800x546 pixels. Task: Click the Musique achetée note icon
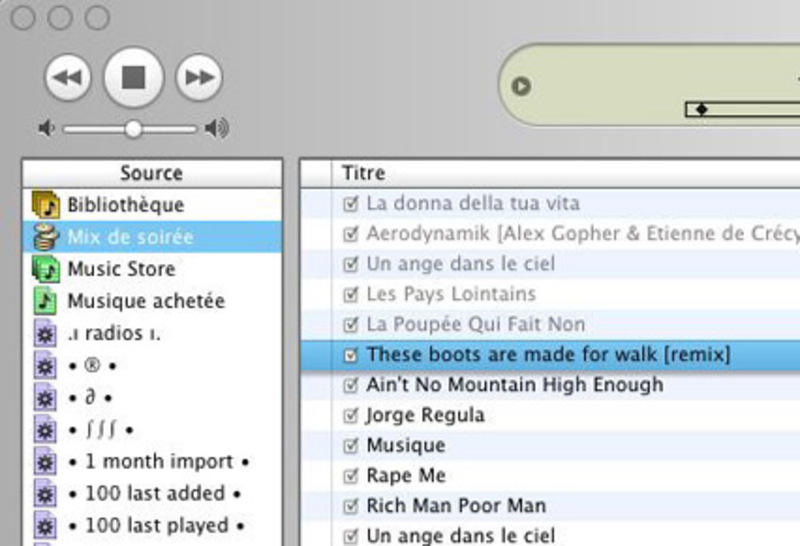pos(45,301)
